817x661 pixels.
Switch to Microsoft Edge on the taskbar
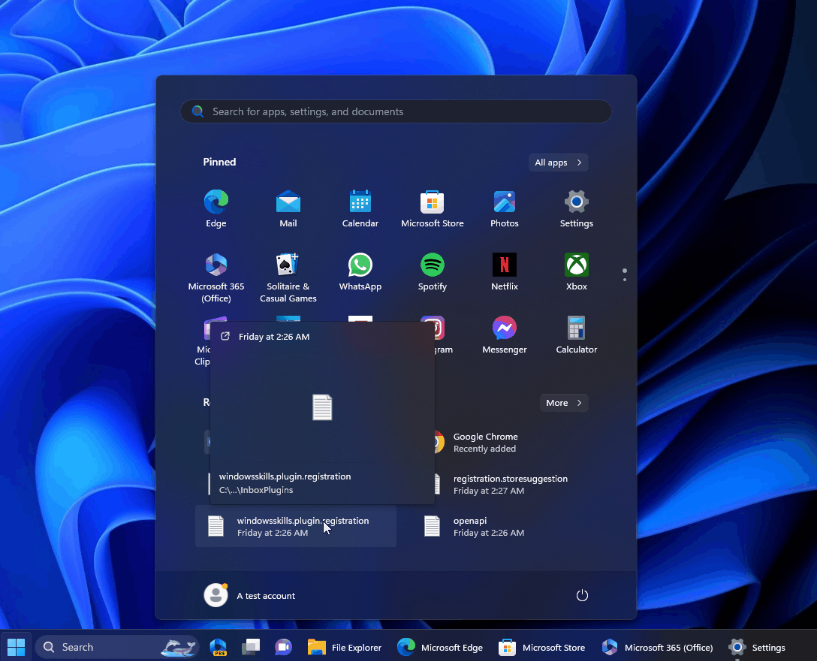440,647
